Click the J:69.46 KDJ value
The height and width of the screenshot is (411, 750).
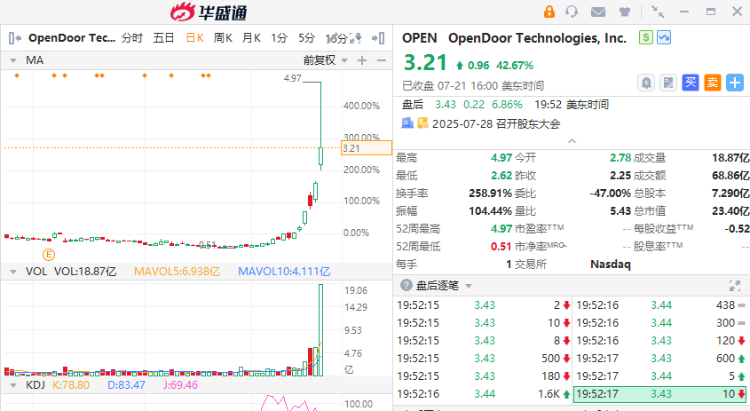coord(180,385)
